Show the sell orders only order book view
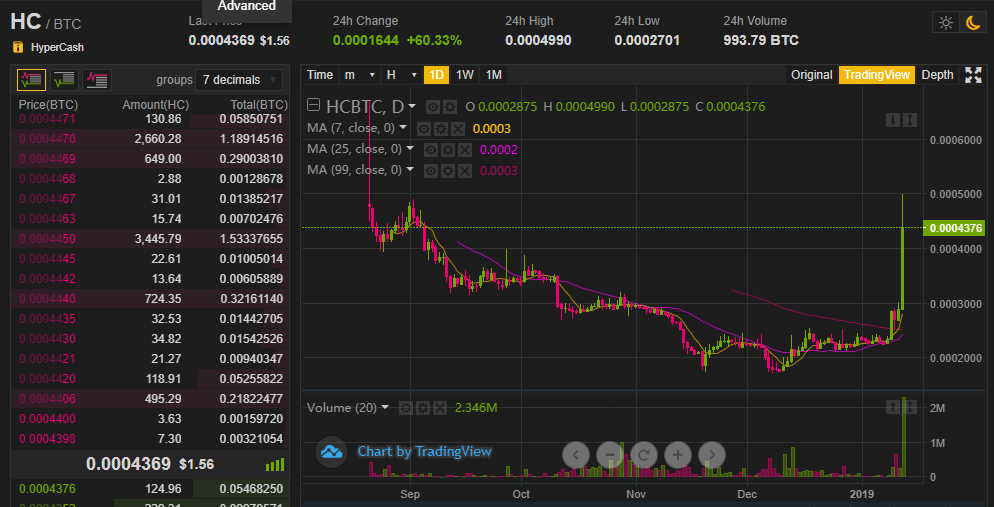The image size is (994, 507). pyautogui.click(x=97, y=79)
